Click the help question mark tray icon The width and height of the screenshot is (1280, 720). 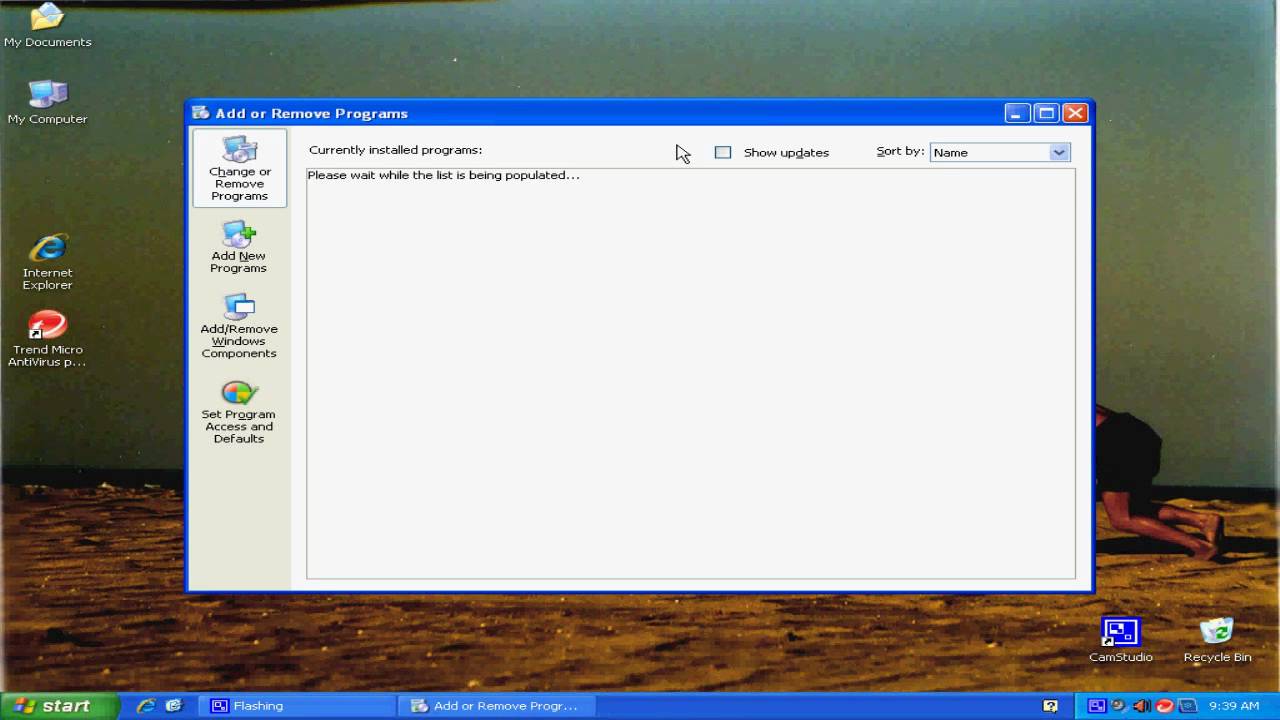tap(1050, 706)
